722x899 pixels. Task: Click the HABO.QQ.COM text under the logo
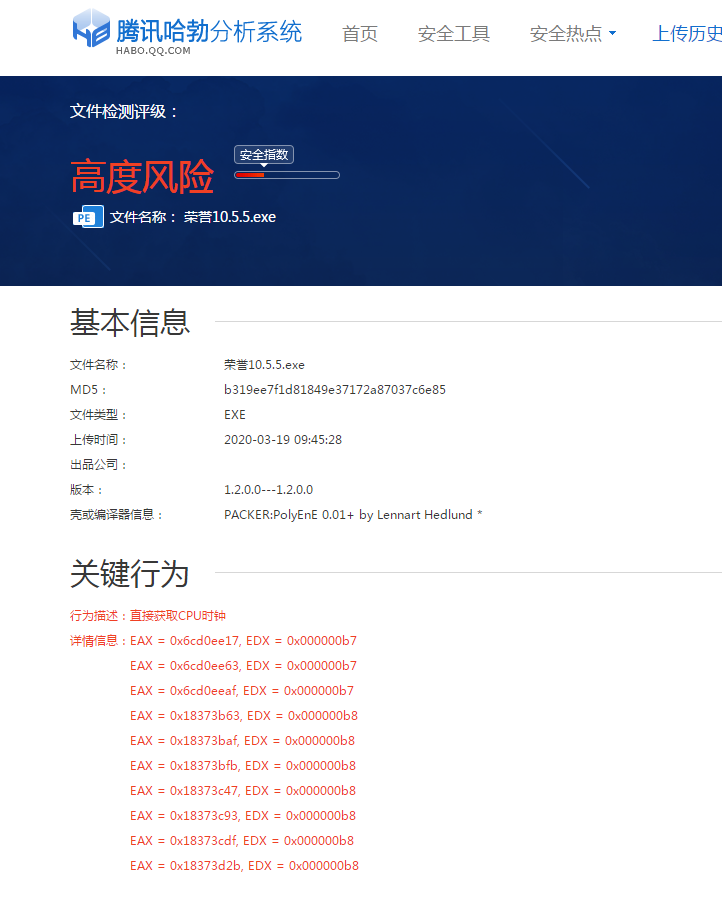tap(153, 51)
